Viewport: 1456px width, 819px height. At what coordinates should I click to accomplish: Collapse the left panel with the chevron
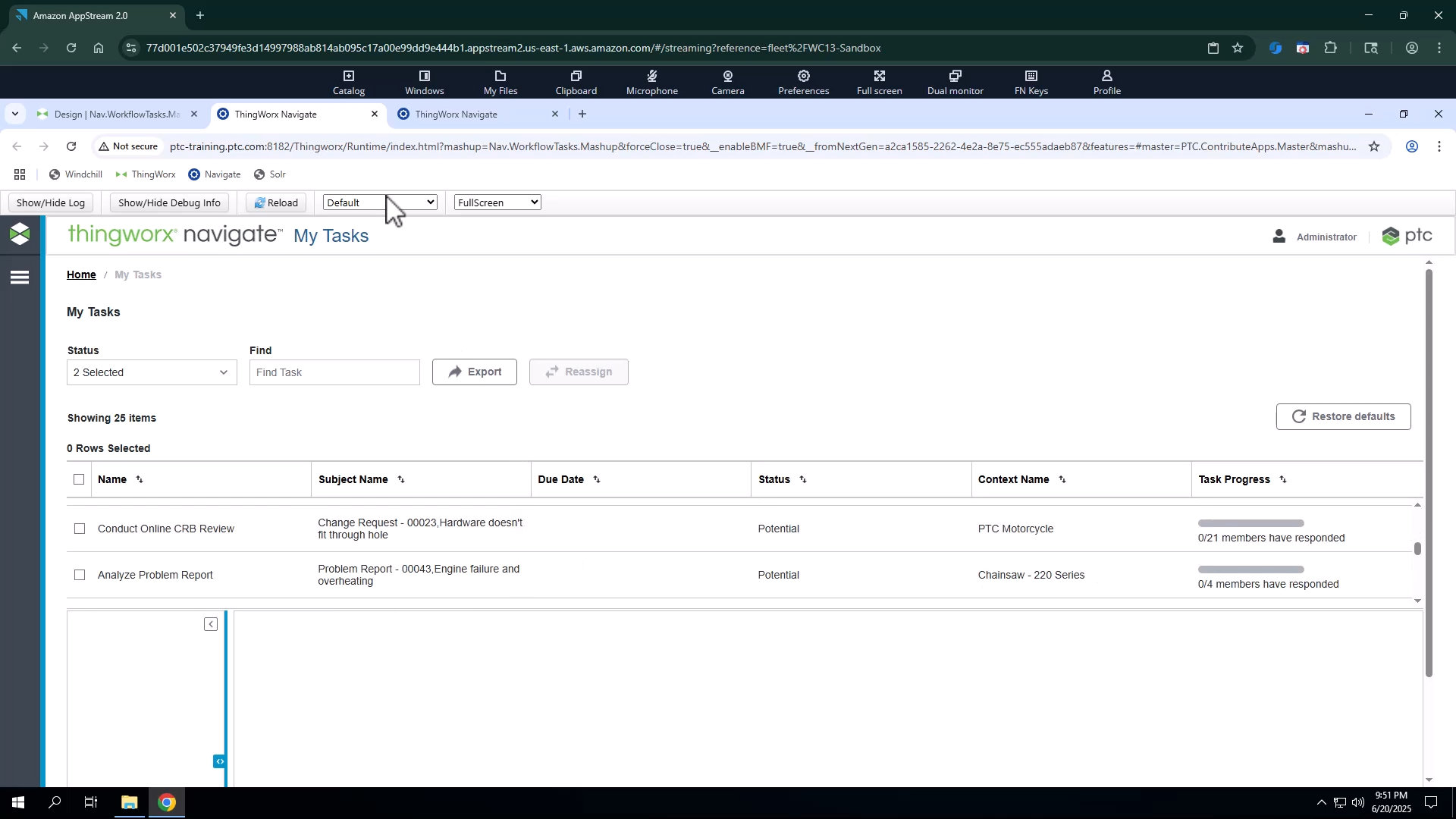pos(211,623)
